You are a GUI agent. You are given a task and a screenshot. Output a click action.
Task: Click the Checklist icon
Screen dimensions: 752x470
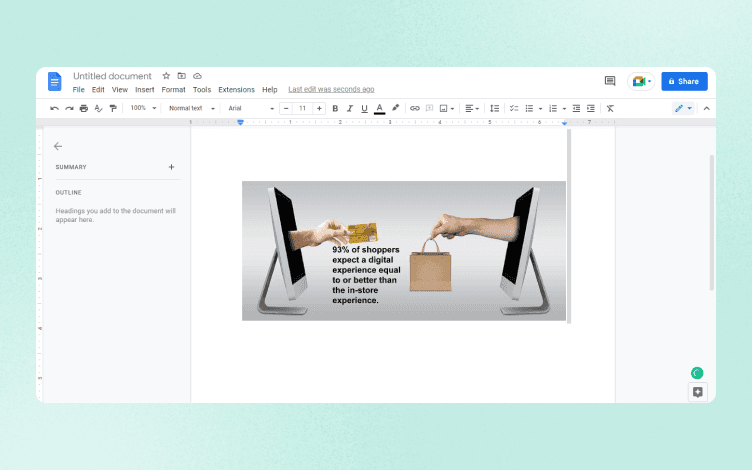pyautogui.click(x=514, y=108)
